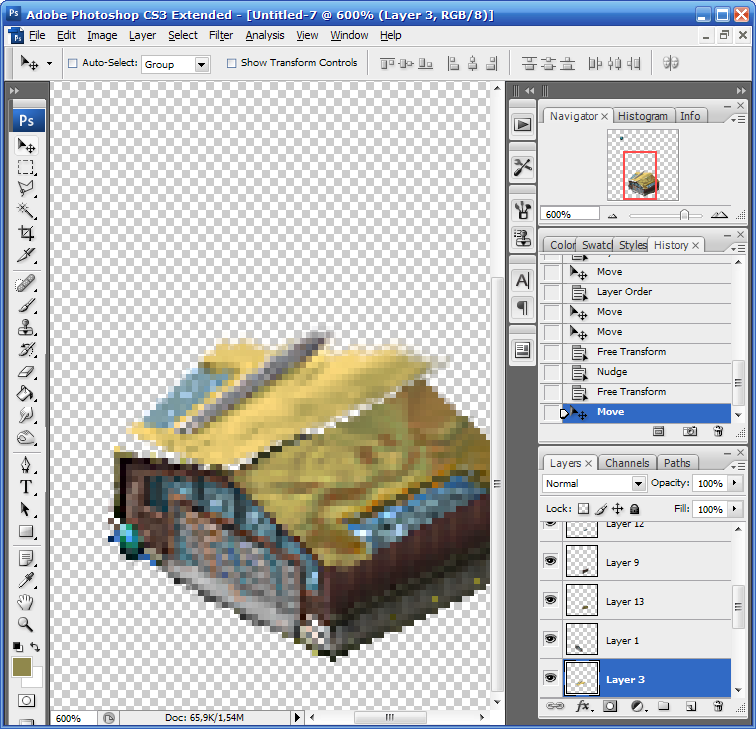Open the Image menu

tap(102, 35)
